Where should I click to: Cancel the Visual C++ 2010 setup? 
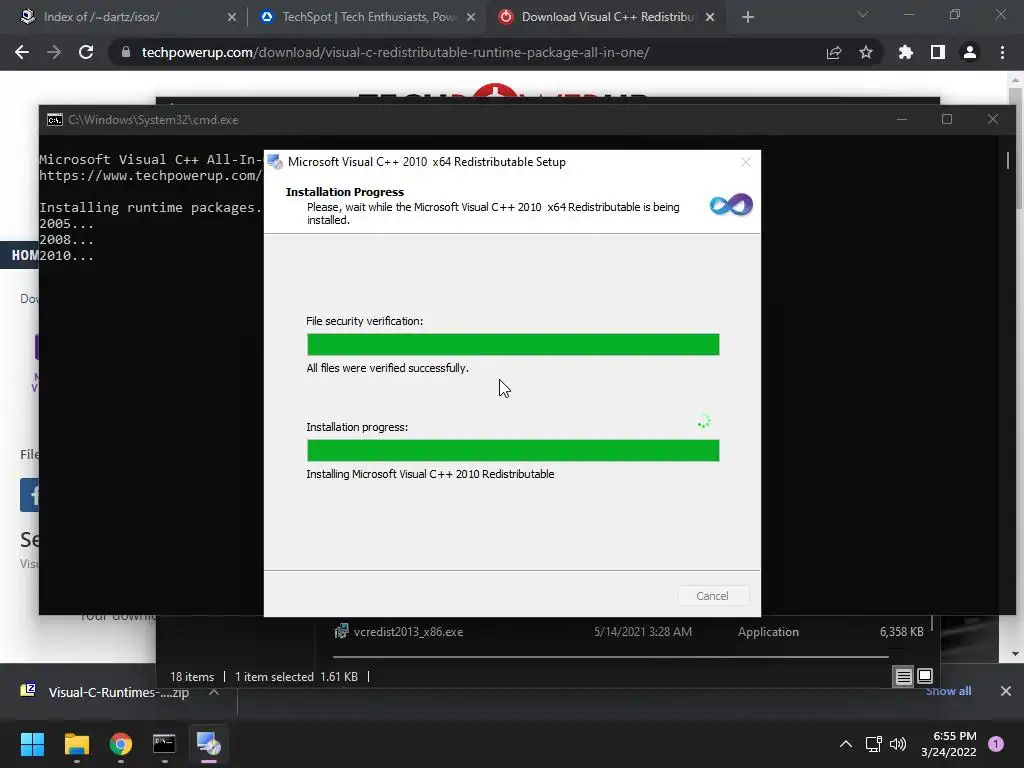tap(712, 596)
